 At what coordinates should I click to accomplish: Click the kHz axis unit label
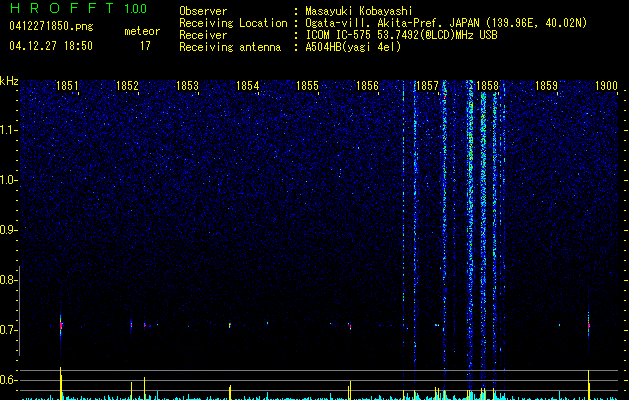click(x=9, y=81)
